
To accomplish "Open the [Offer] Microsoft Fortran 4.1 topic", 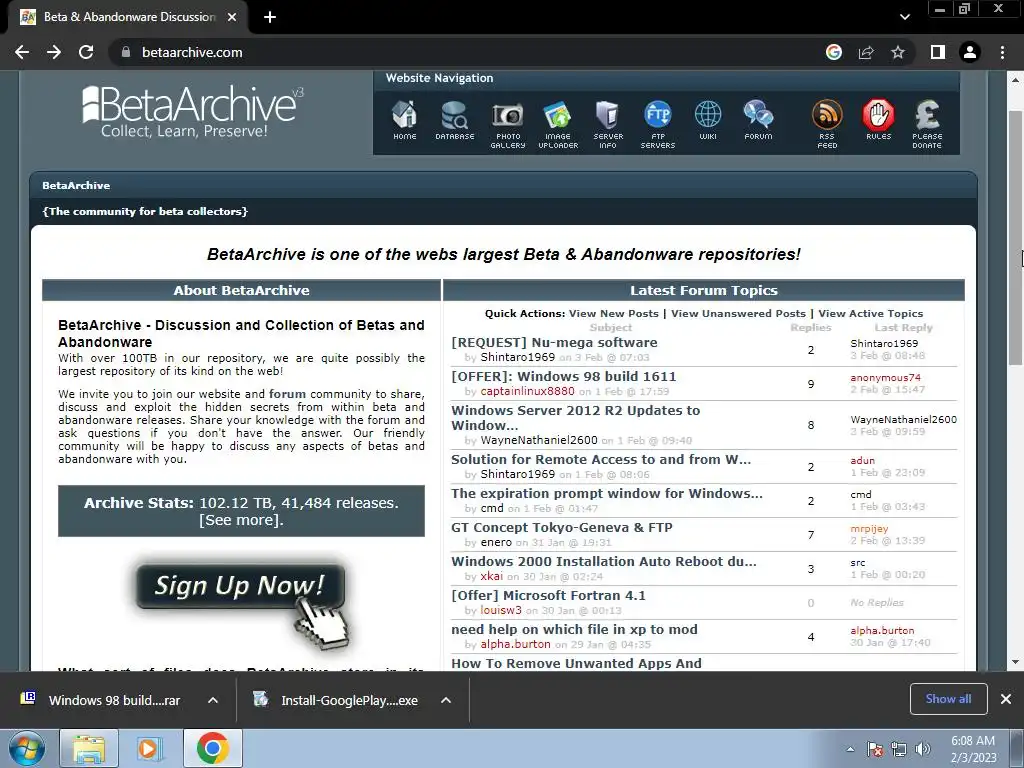I will point(548,595).
